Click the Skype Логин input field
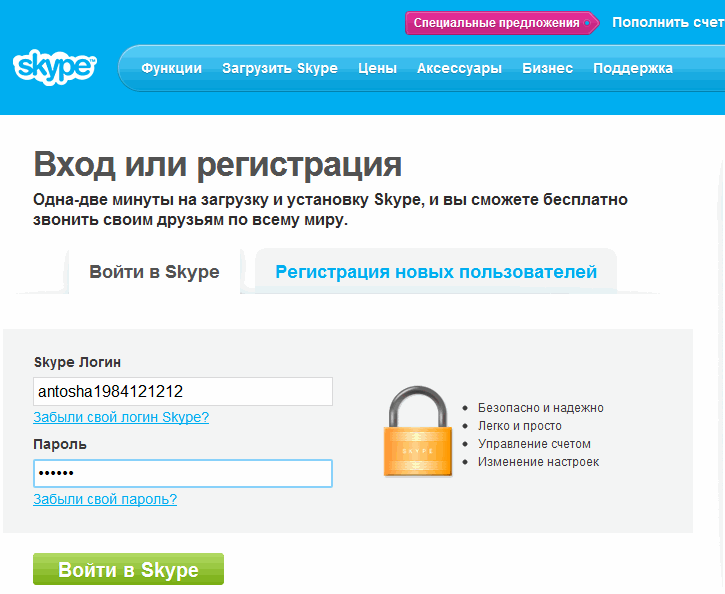725x594 pixels. point(182,391)
